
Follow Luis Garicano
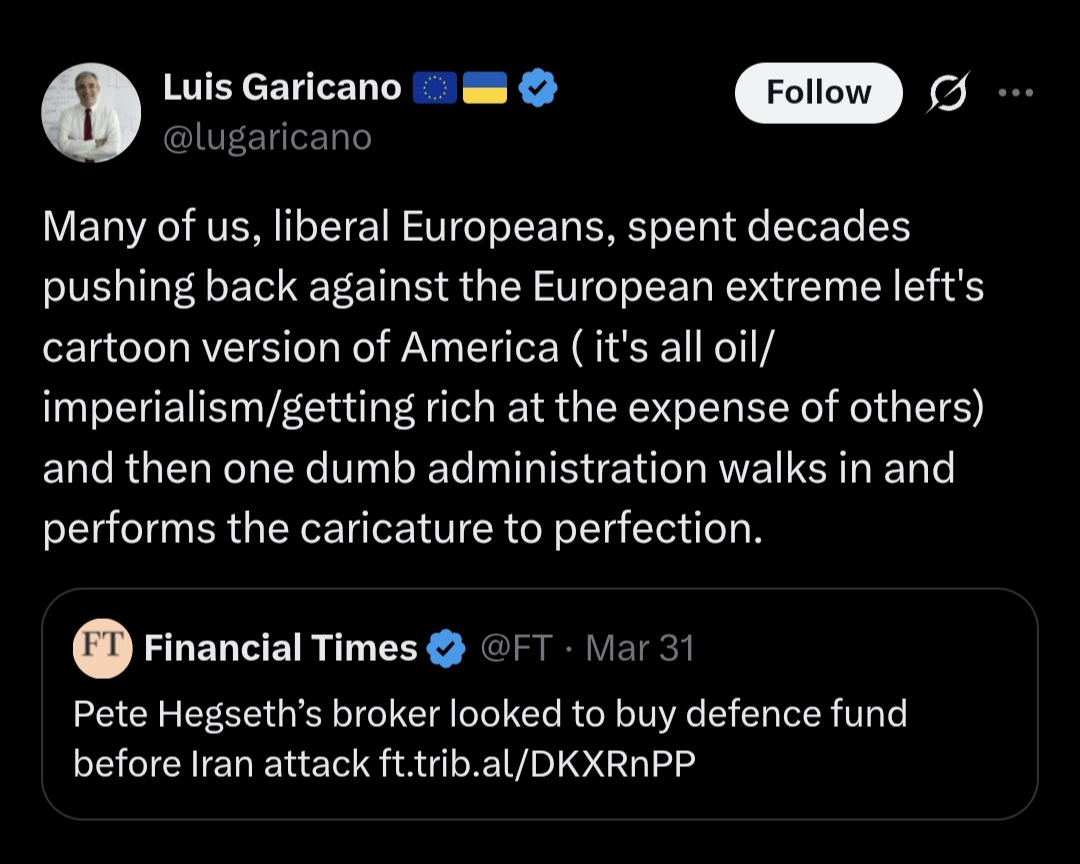(818, 93)
